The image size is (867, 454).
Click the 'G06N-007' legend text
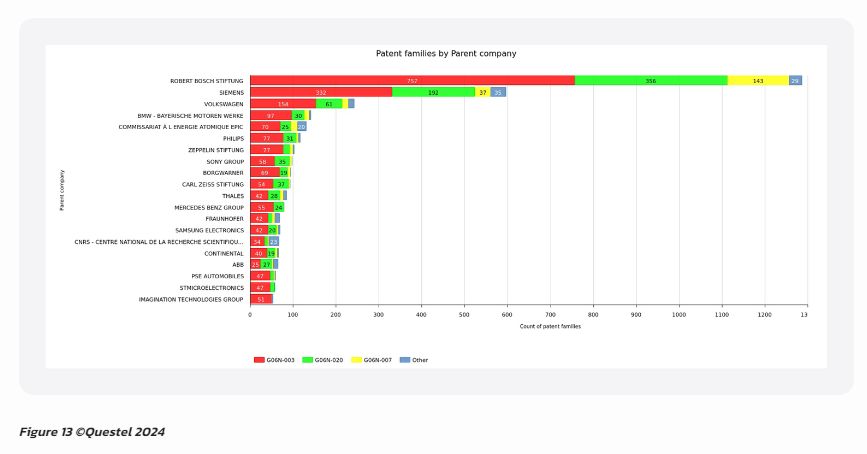(x=378, y=360)
